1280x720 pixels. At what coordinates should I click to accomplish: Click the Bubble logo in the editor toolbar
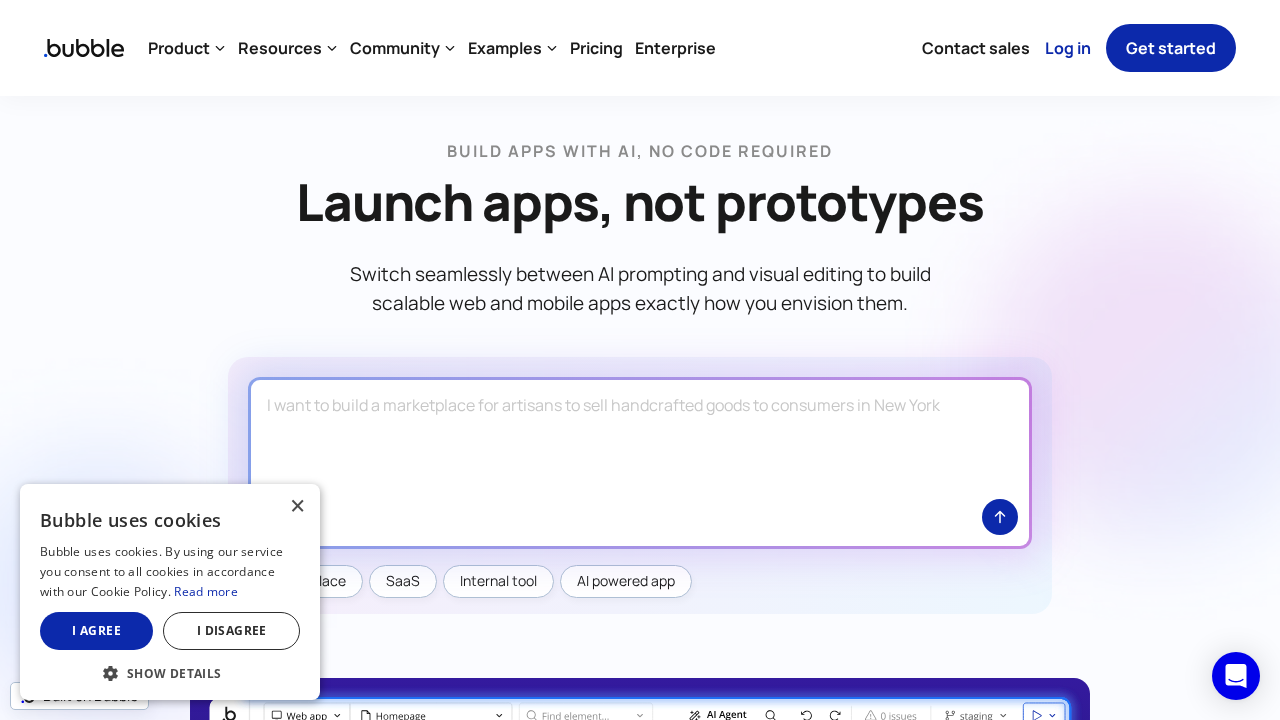(x=230, y=714)
